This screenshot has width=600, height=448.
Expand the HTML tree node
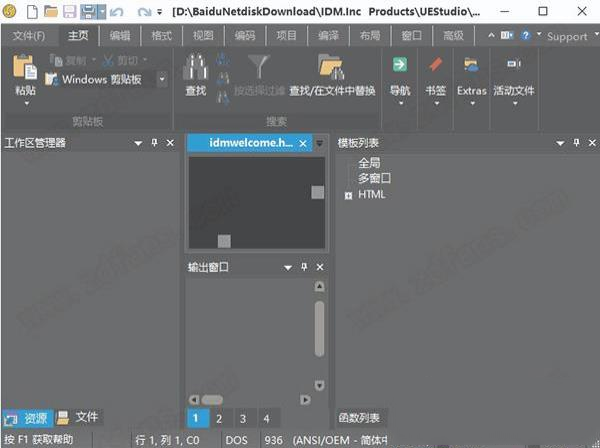(x=348, y=194)
